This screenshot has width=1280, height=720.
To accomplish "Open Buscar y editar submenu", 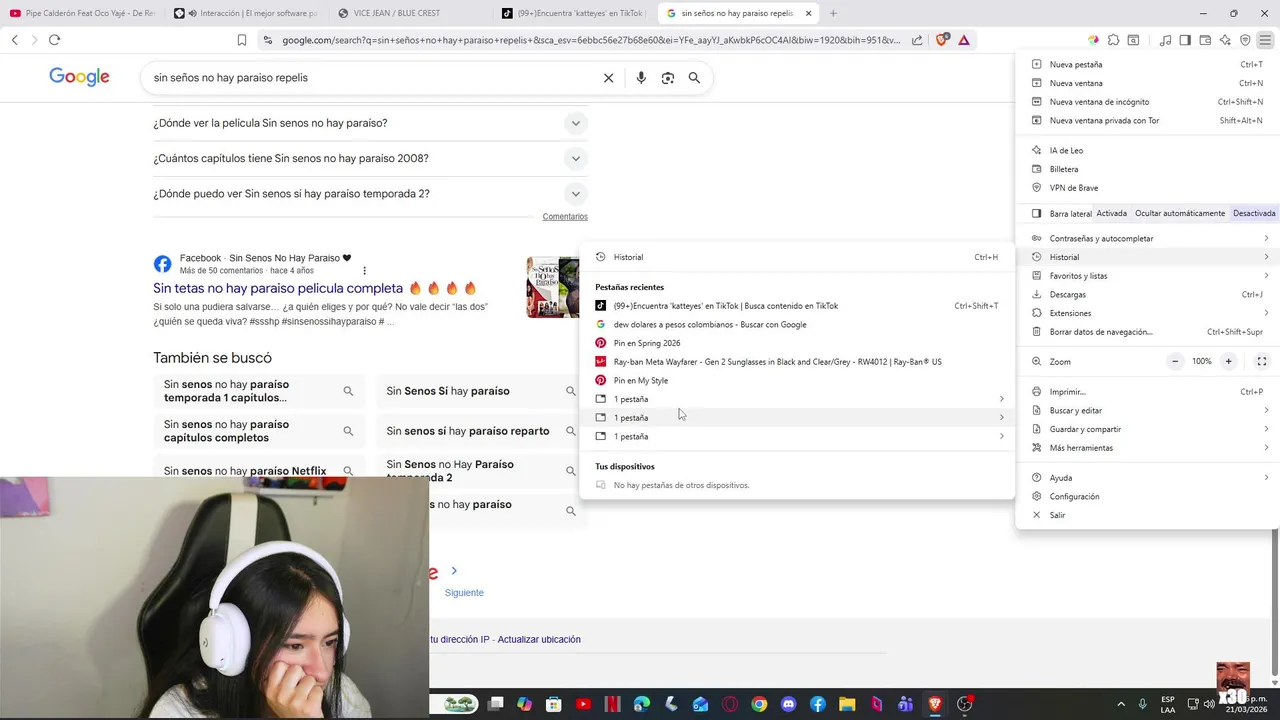I will pyautogui.click(x=1148, y=410).
